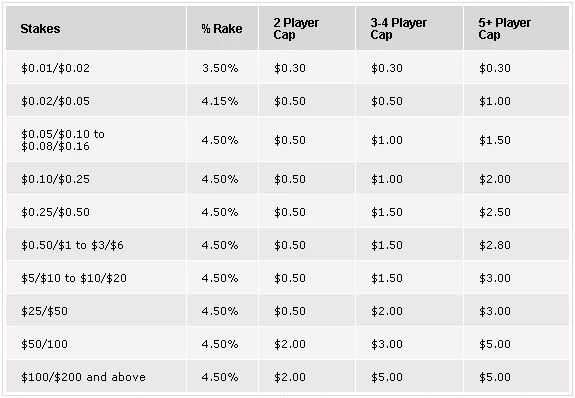
Task: Select the 3-4 Player Cap header
Action: point(409,28)
